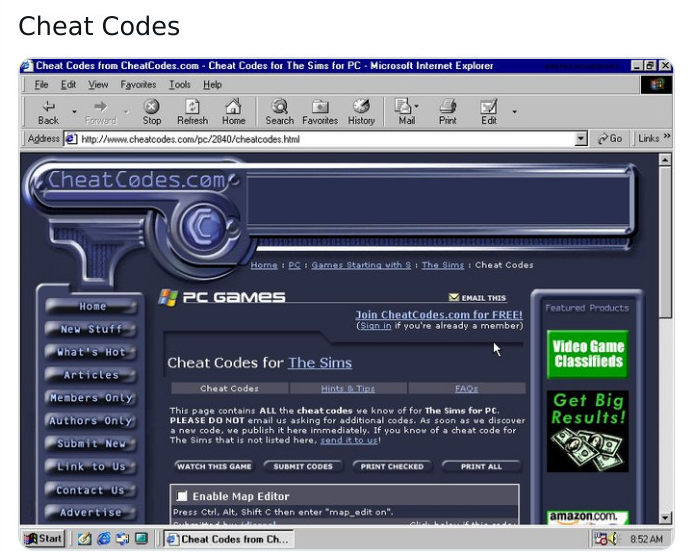
Task: Refresh the current page
Action: coord(193,112)
